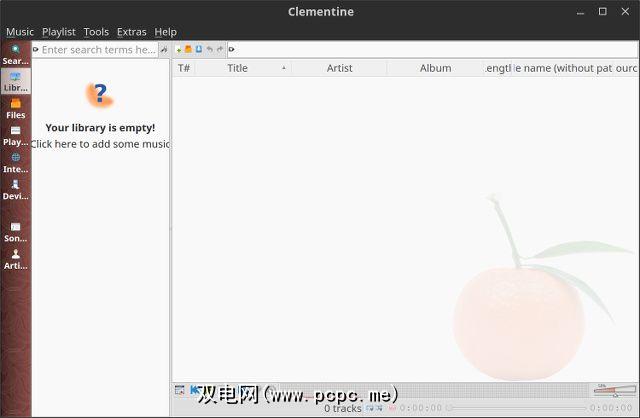Minimize the Clementine window
The height and width of the screenshot is (418, 640).
point(580,12)
